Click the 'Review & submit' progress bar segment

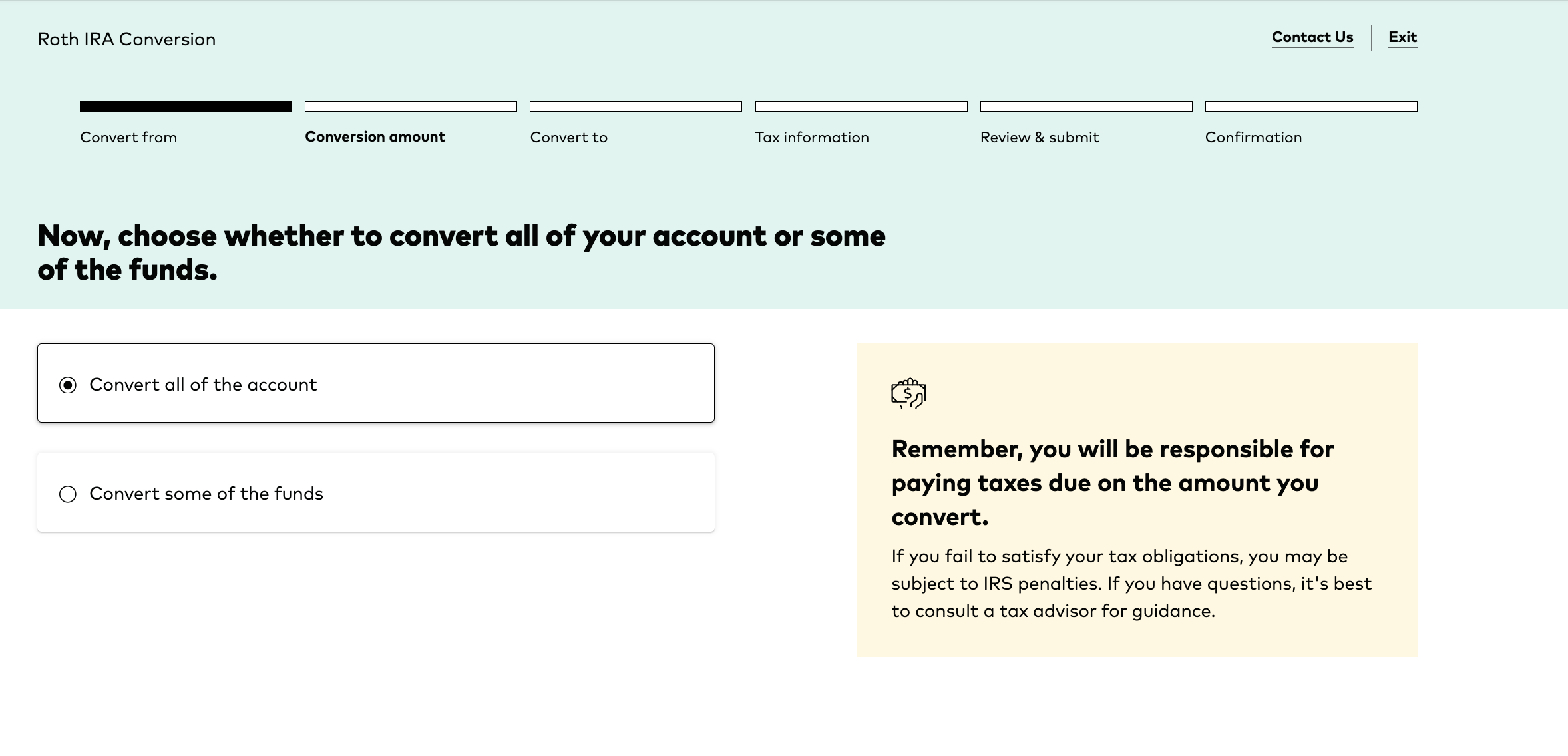click(x=1085, y=106)
